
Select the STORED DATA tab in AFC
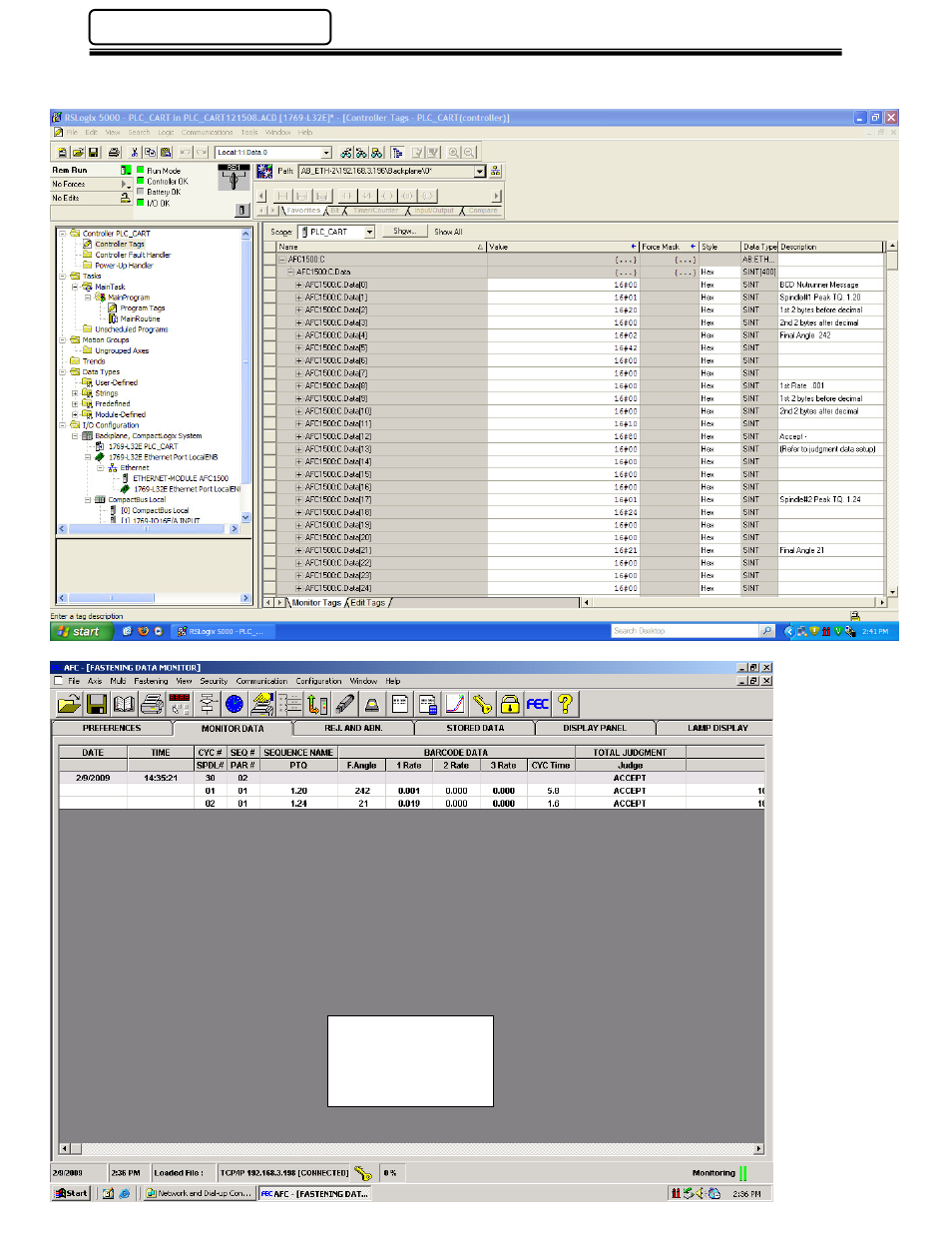click(477, 728)
